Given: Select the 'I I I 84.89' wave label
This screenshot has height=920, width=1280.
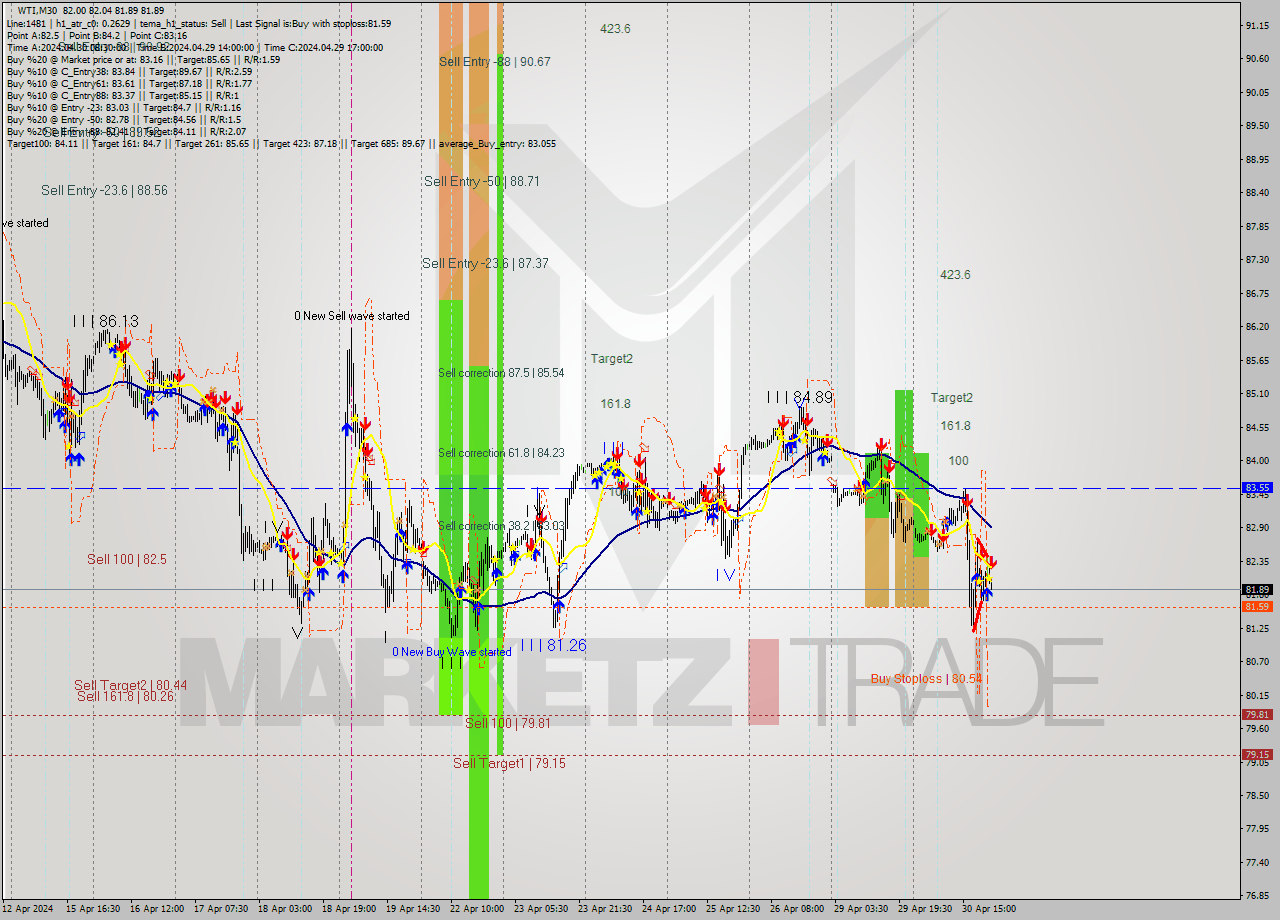Looking at the screenshot, I should pos(800,397).
